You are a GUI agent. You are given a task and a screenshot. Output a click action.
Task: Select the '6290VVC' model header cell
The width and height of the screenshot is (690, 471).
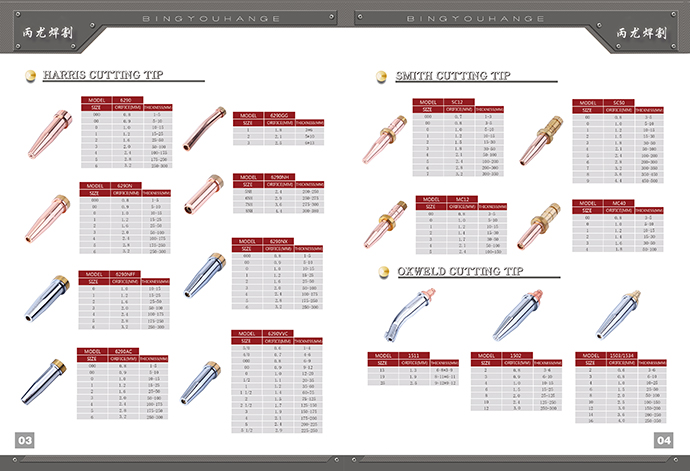[x=278, y=333]
